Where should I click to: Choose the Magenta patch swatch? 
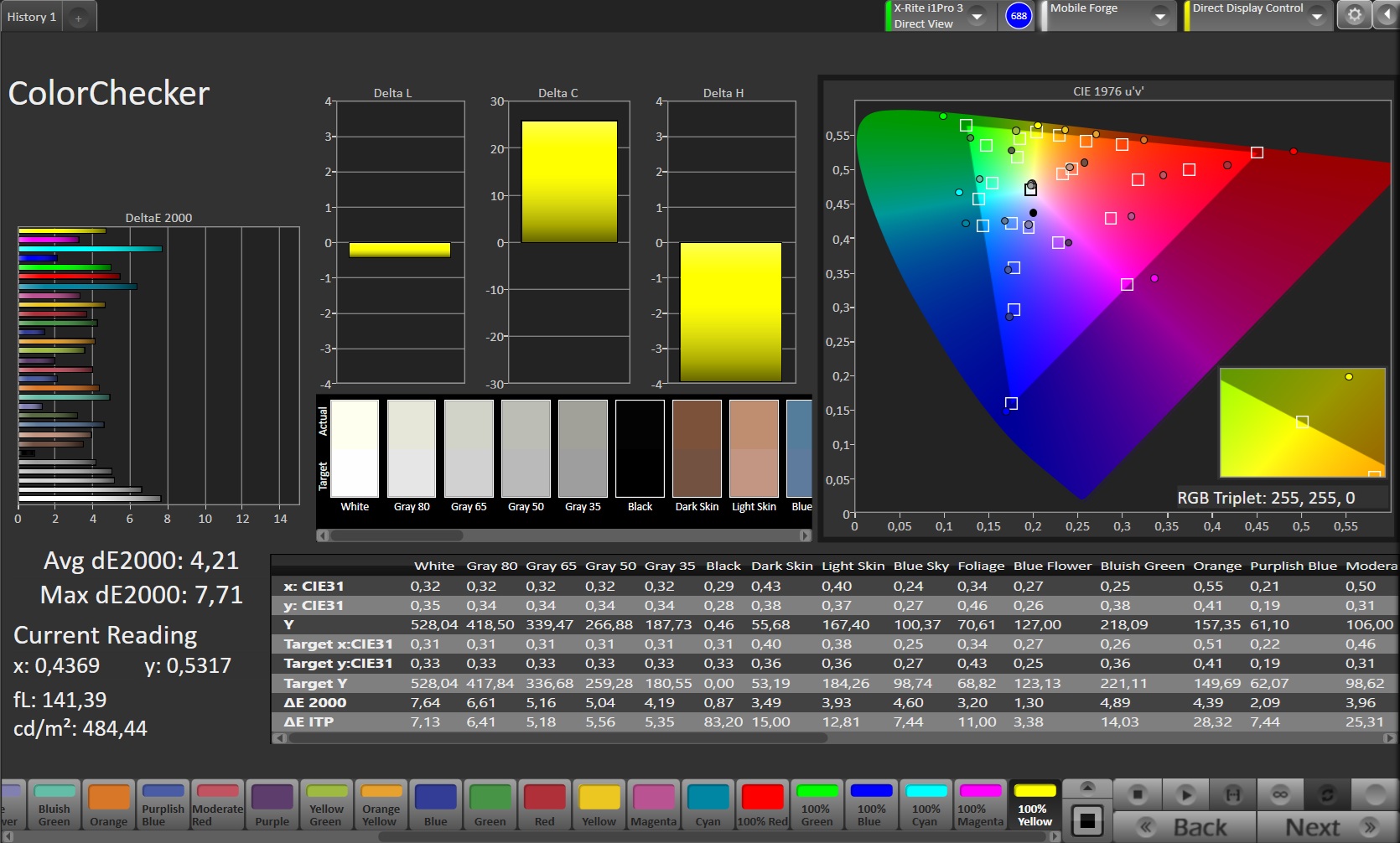click(x=653, y=804)
